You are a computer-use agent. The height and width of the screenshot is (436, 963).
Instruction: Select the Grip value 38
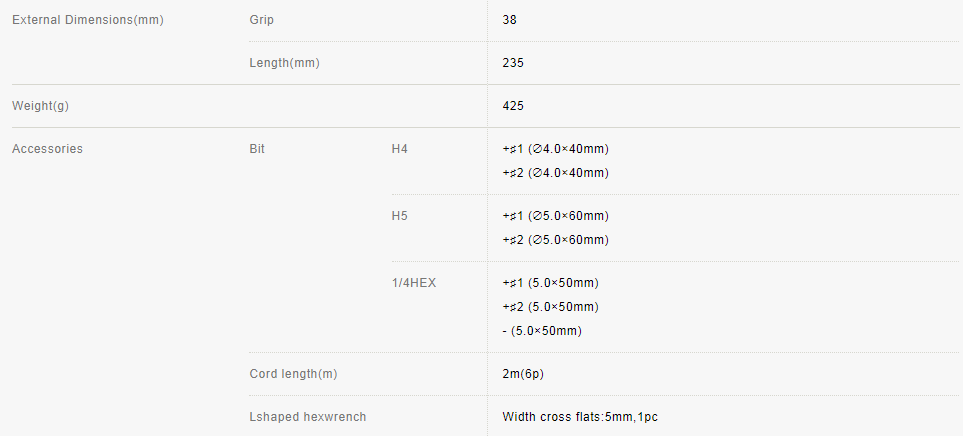[x=509, y=20]
